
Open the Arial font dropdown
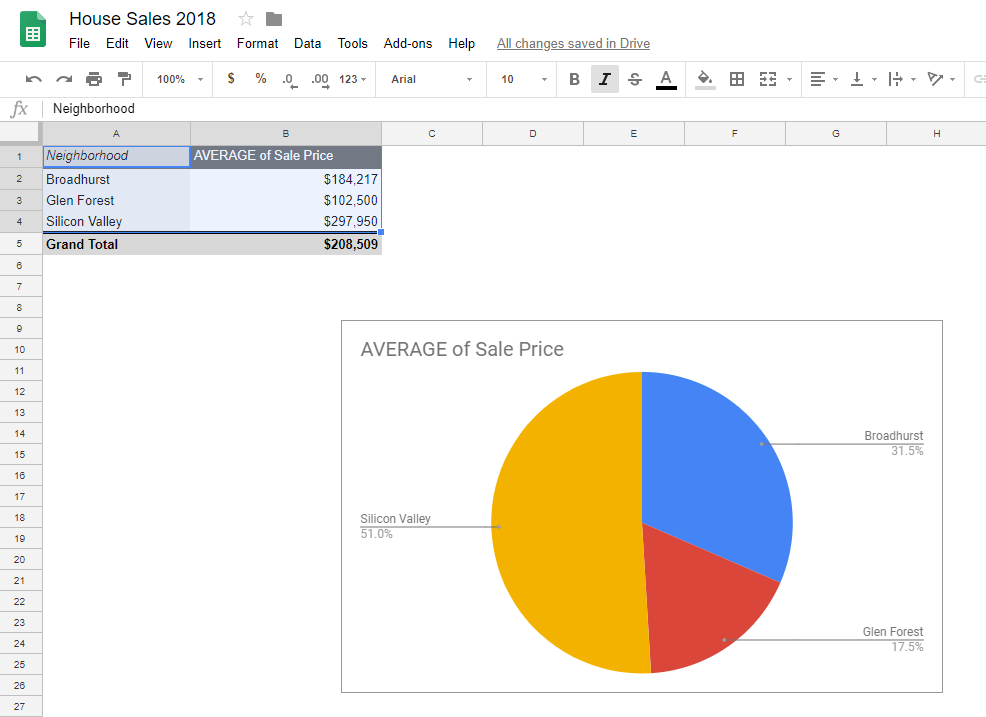tap(431, 79)
